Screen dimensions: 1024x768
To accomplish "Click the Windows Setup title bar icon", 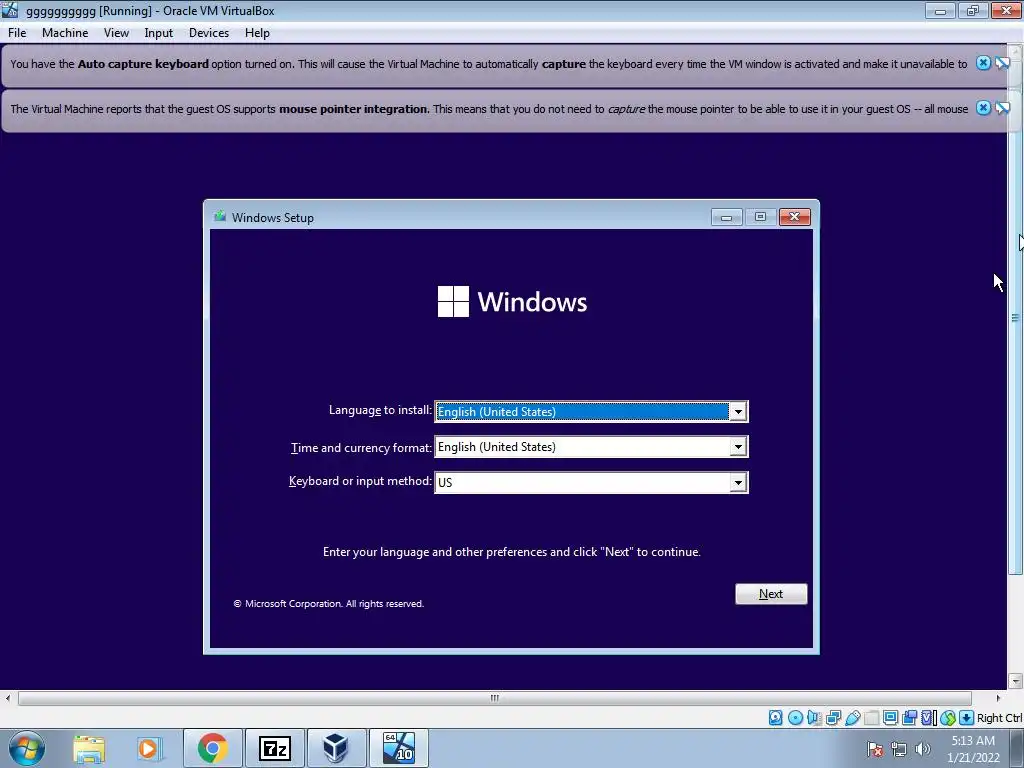I will coord(220,216).
